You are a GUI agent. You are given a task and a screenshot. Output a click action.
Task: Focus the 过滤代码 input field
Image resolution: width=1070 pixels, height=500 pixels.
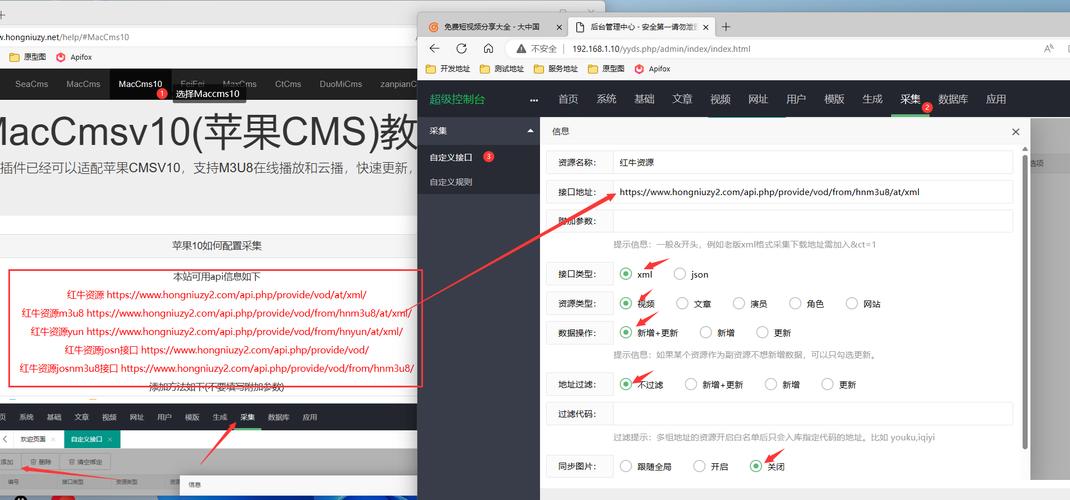(x=812, y=413)
